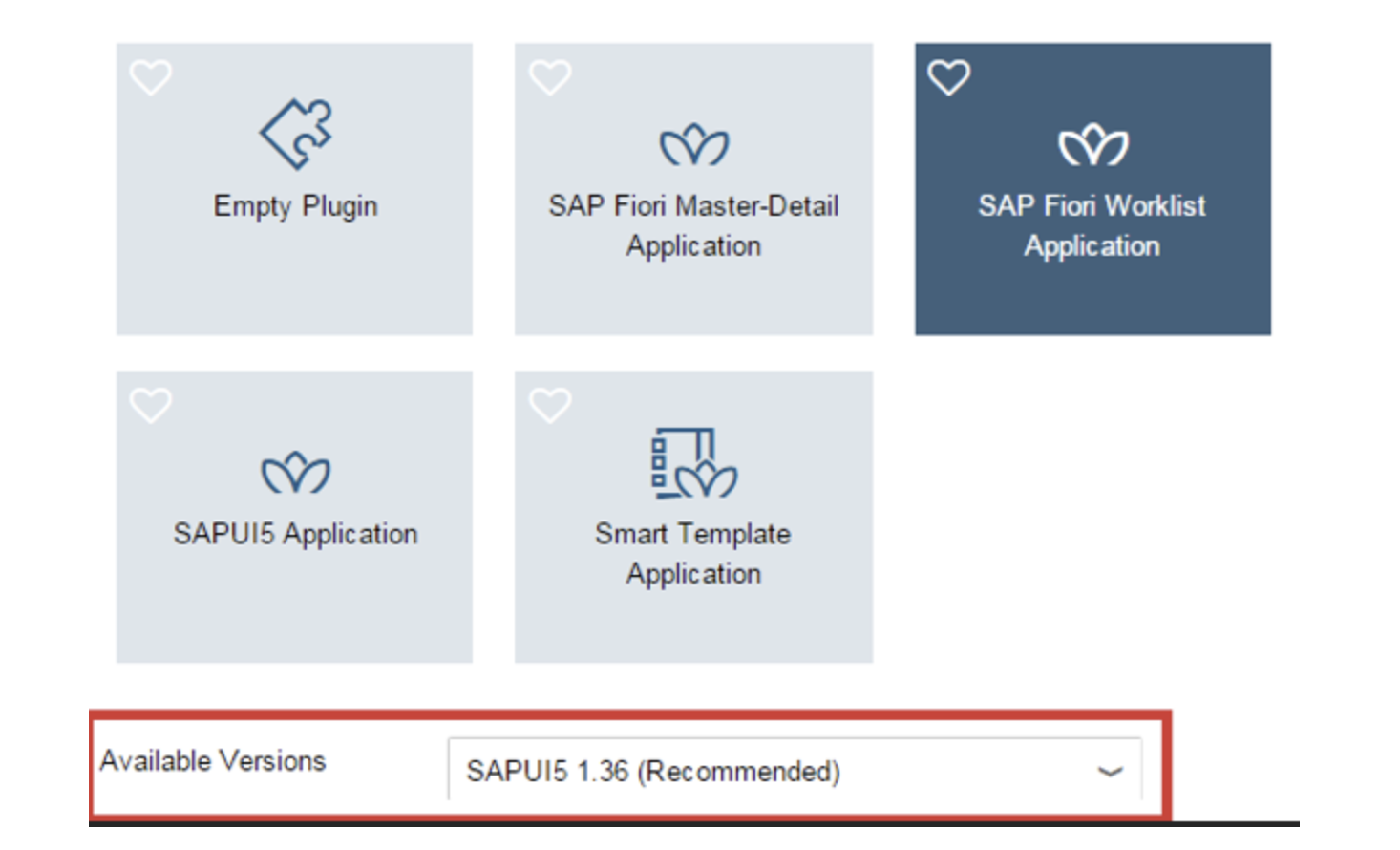Click the Smart Template list-lotus icon
The height and width of the screenshot is (850, 1400).
point(694,463)
